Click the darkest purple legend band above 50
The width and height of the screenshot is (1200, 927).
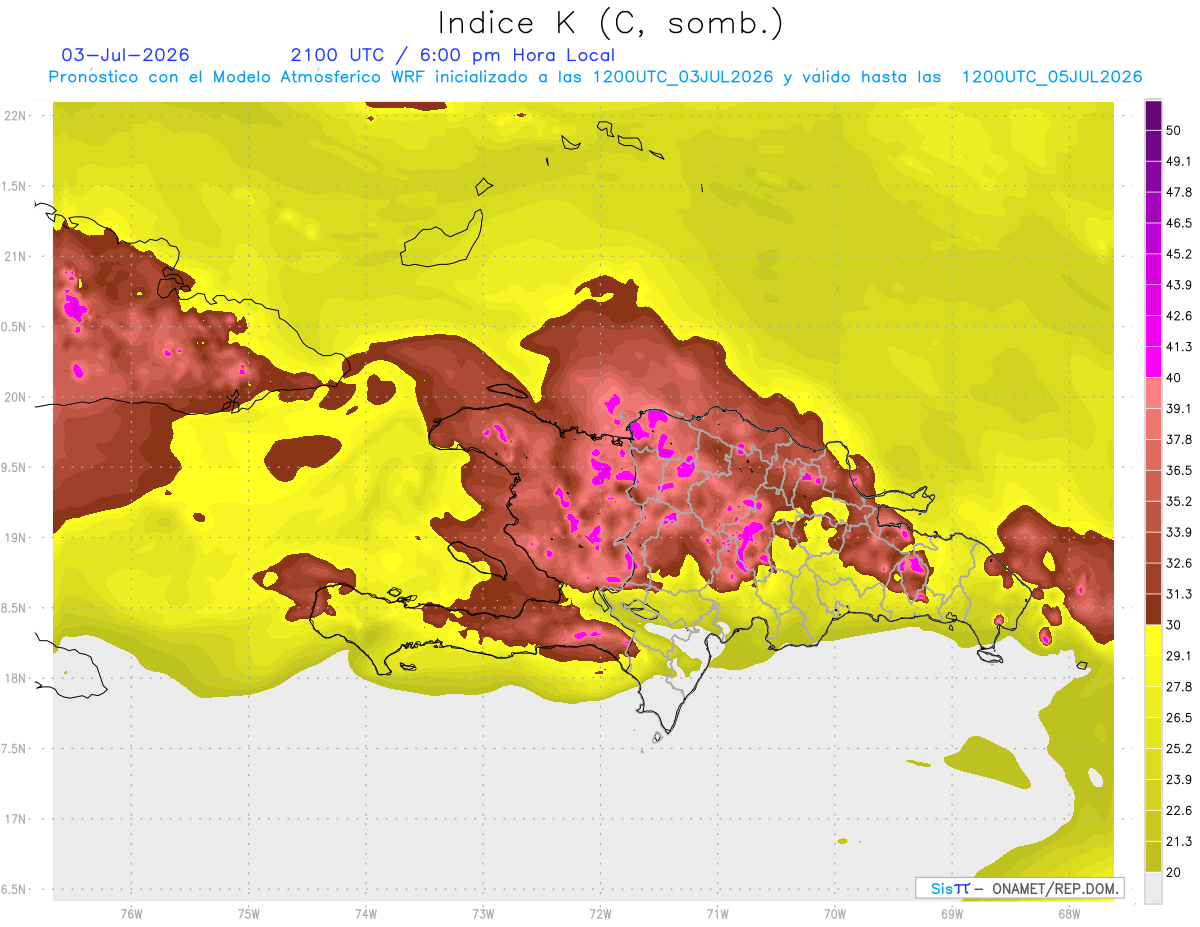point(1153,115)
